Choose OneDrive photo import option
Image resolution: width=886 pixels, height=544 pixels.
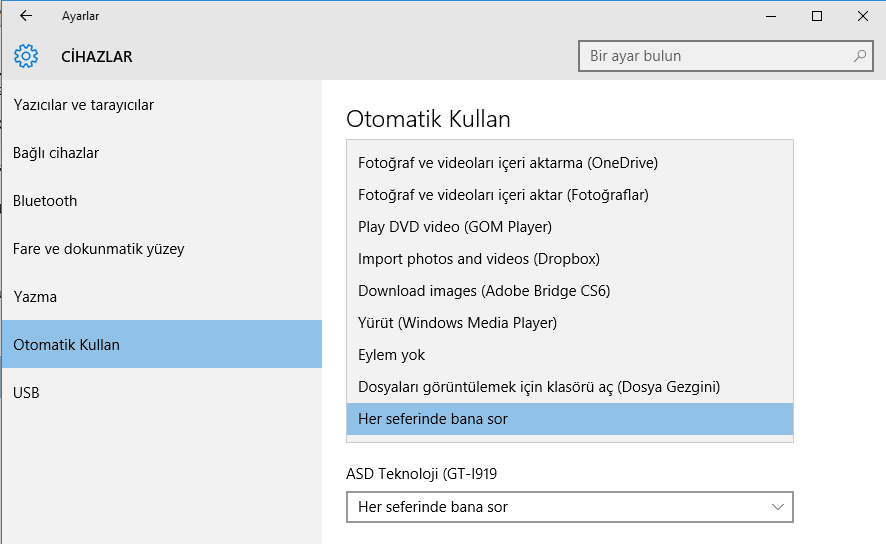570,163
